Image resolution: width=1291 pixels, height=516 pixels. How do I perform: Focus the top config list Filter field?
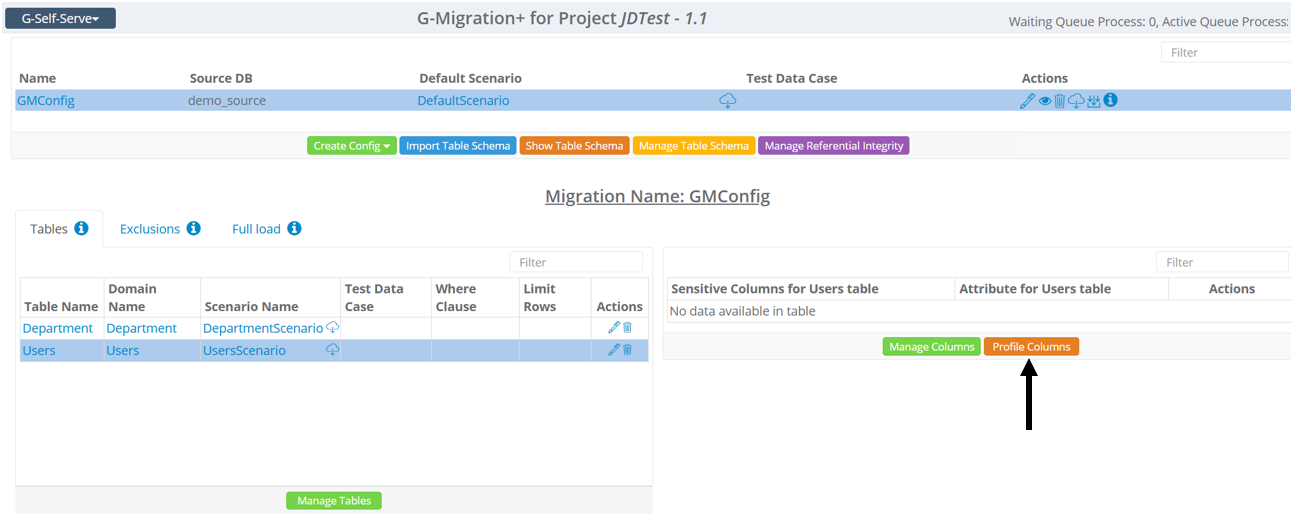(1225, 52)
